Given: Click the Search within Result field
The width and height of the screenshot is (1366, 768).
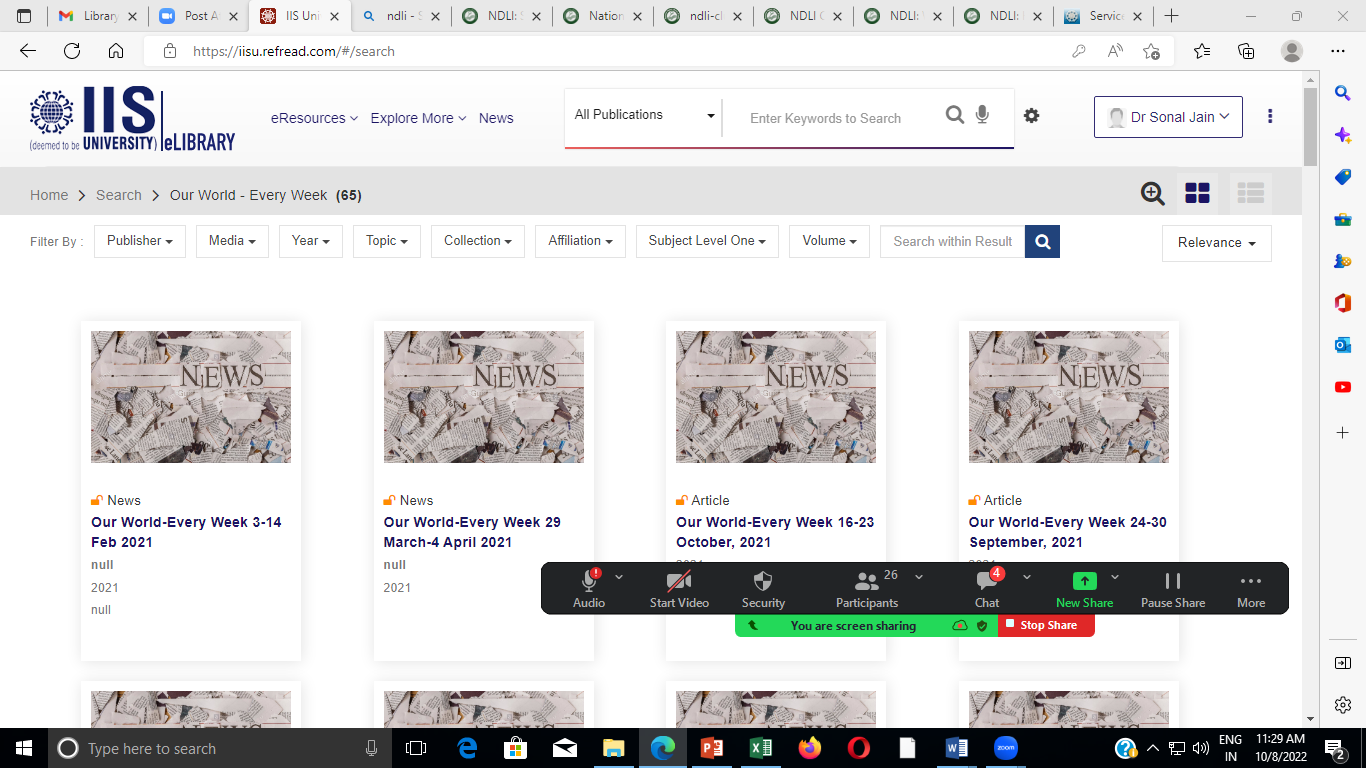Looking at the screenshot, I should 952,241.
